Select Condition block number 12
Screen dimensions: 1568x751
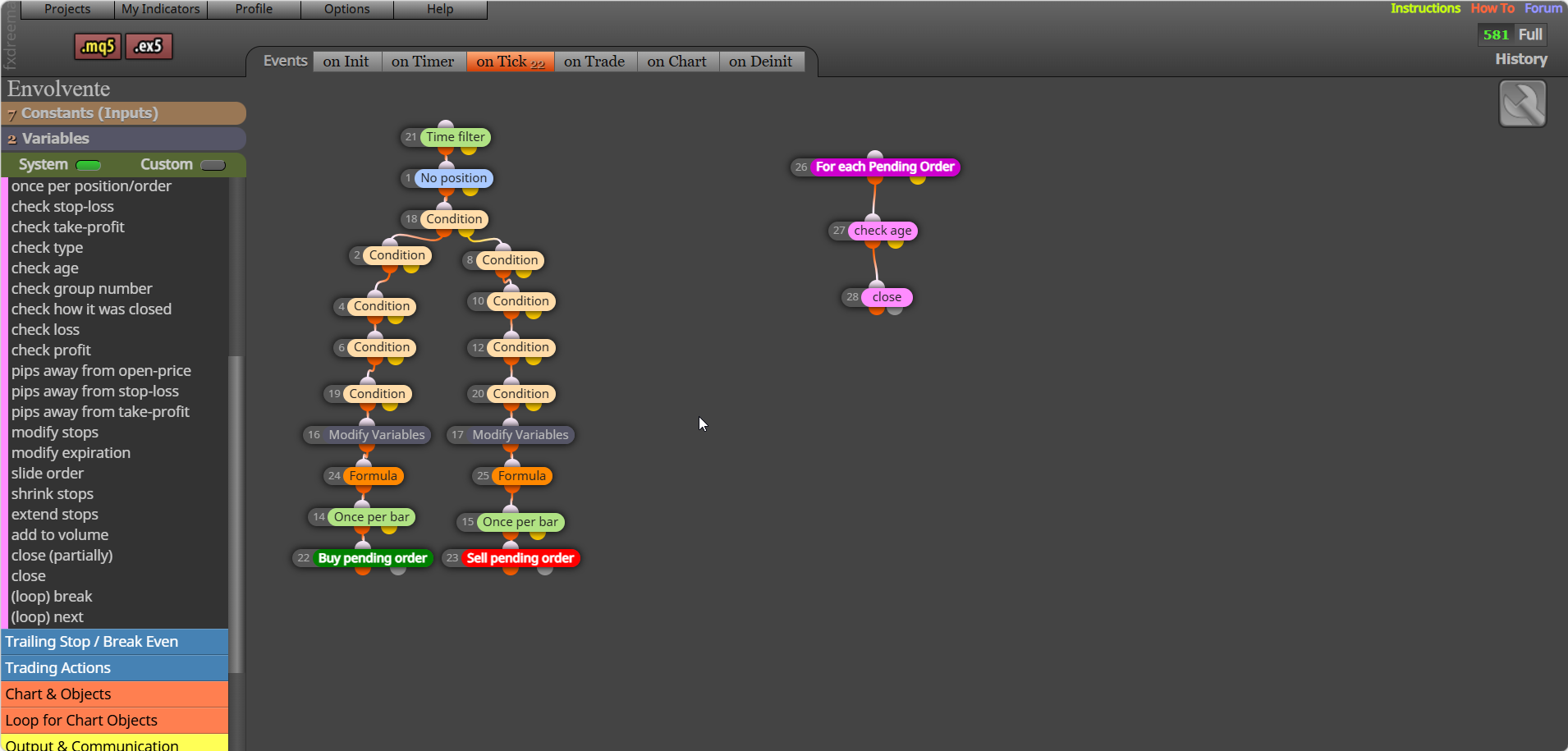[x=520, y=347]
